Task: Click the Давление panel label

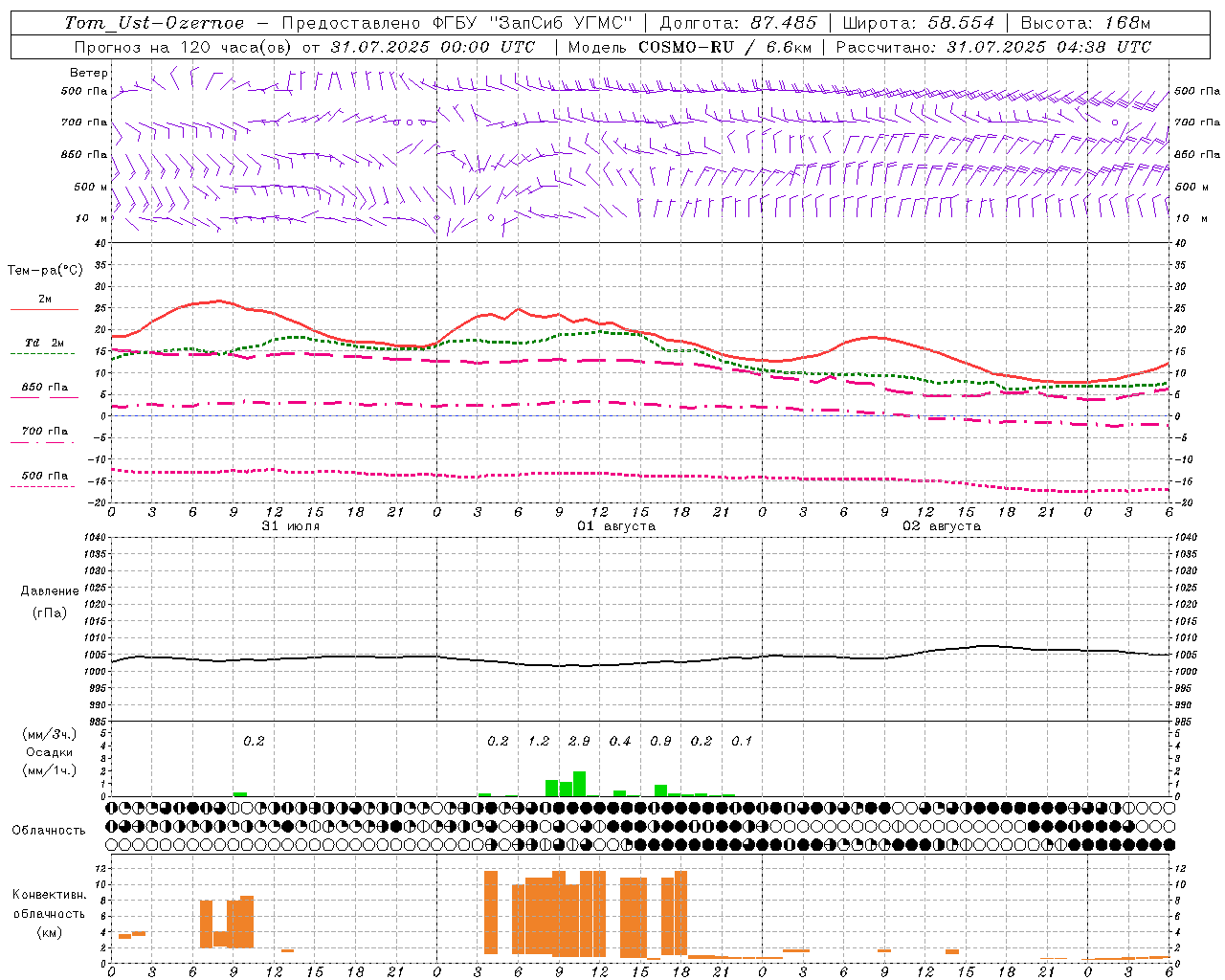Action: (50, 591)
